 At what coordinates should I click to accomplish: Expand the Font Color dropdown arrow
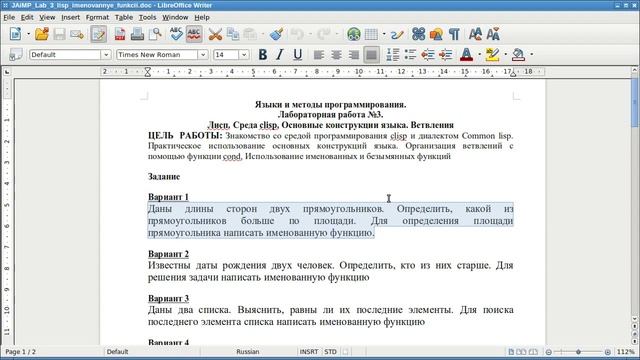coord(480,54)
